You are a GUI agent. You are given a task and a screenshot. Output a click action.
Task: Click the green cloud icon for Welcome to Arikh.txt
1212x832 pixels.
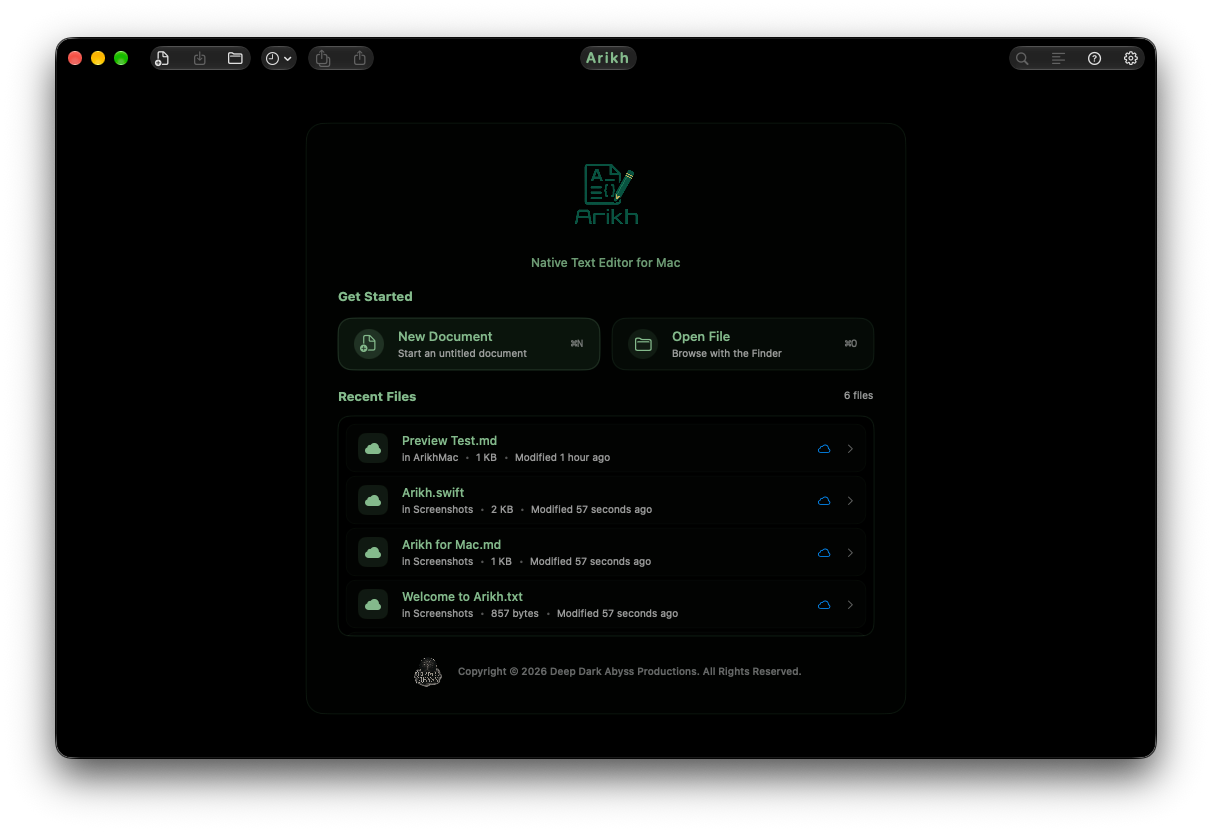tap(373, 605)
